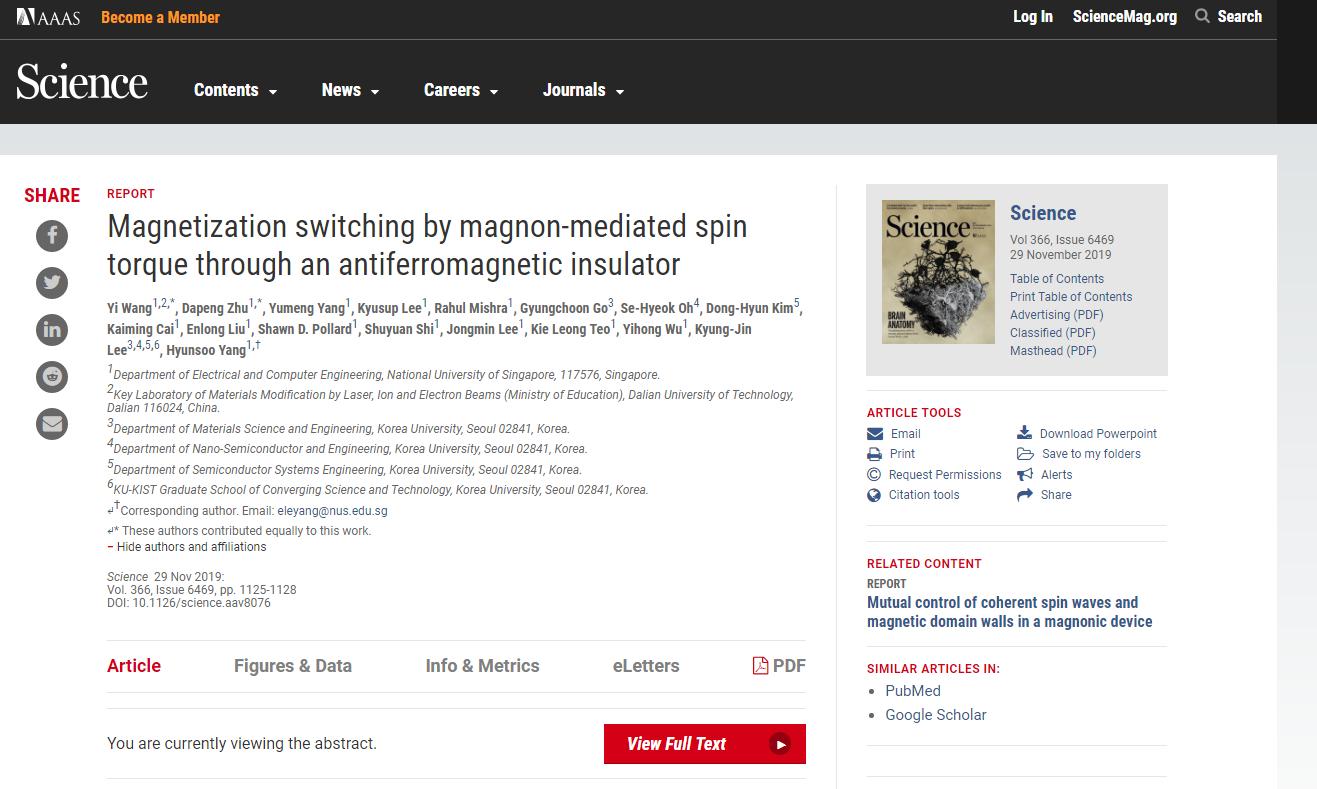Viewport: 1317px width, 789px height.
Task: Click author name Hyunsoo Yang
Action: click(206, 351)
